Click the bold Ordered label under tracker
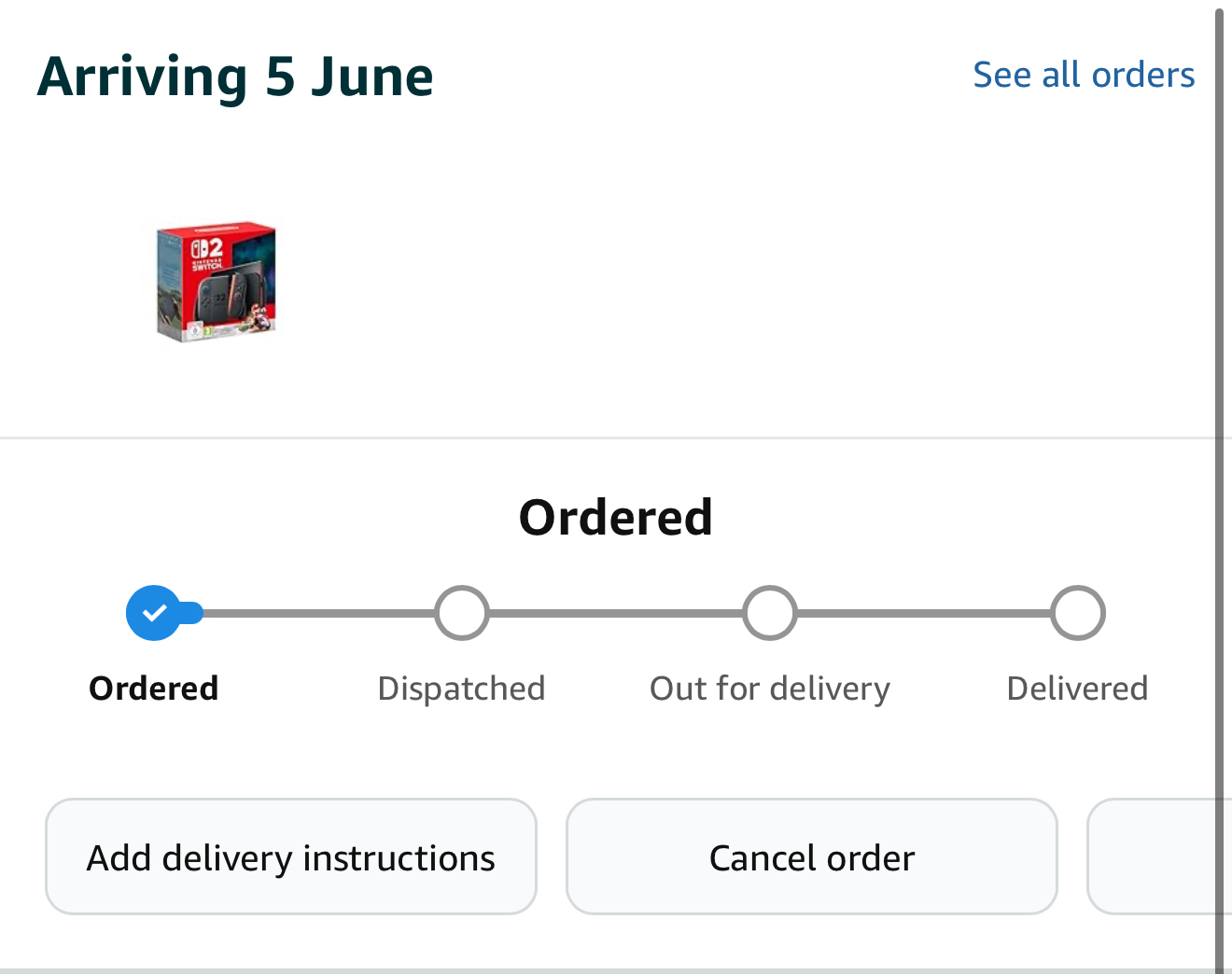The height and width of the screenshot is (974, 1232). (x=154, y=689)
